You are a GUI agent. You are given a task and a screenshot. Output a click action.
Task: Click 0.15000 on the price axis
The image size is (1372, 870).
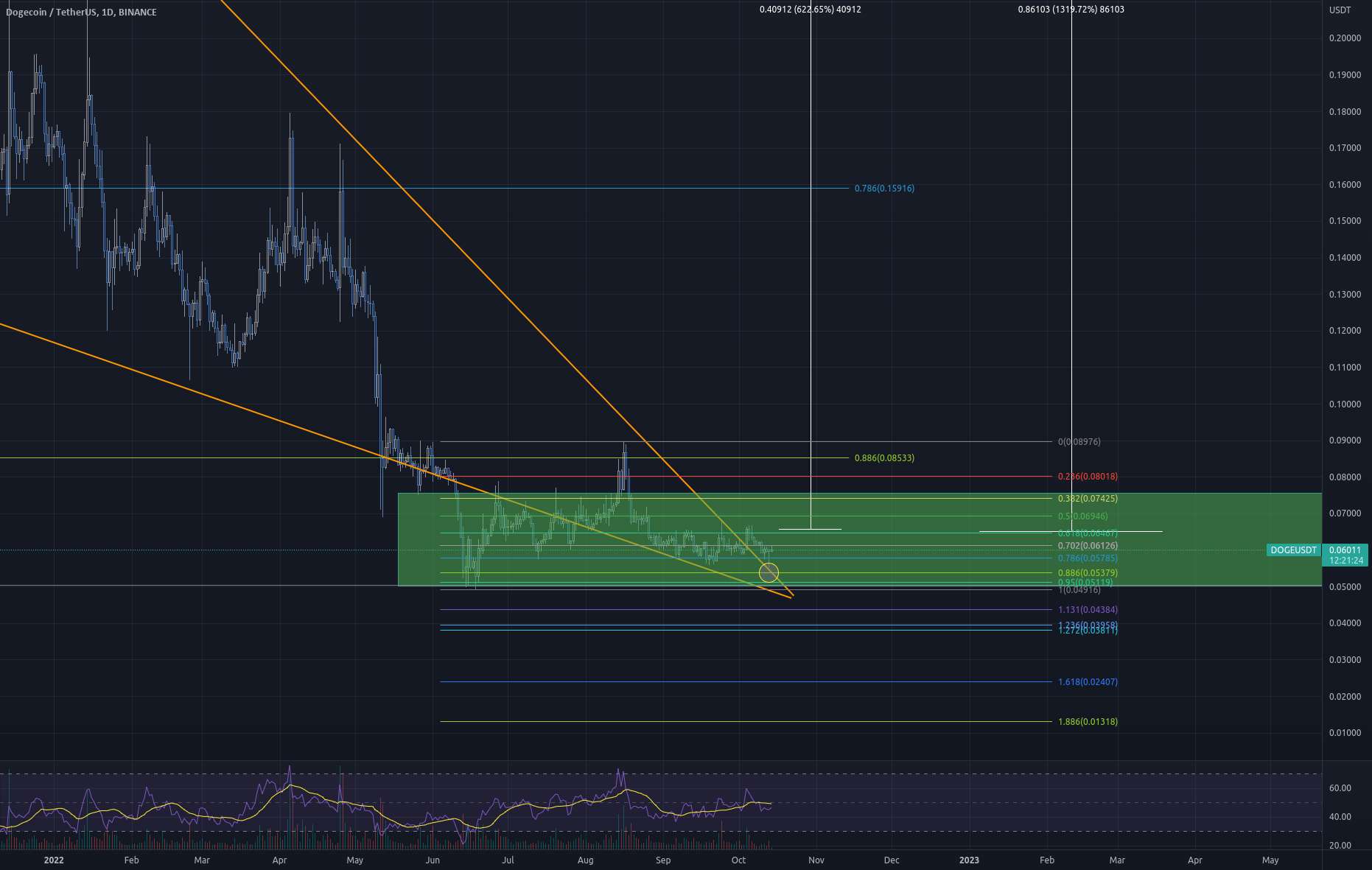tap(1345, 221)
